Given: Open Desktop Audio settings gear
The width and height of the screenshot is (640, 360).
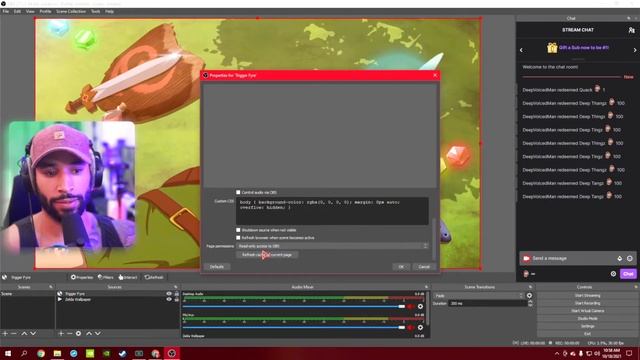Looking at the screenshot, I should click(x=420, y=306).
